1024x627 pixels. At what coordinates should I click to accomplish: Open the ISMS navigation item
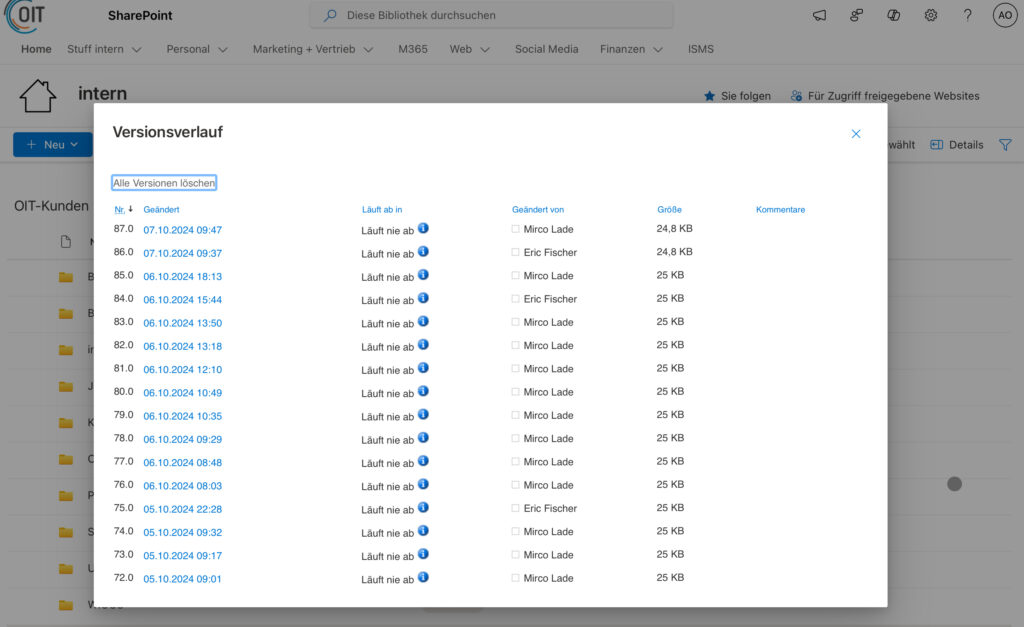pos(700,49)
